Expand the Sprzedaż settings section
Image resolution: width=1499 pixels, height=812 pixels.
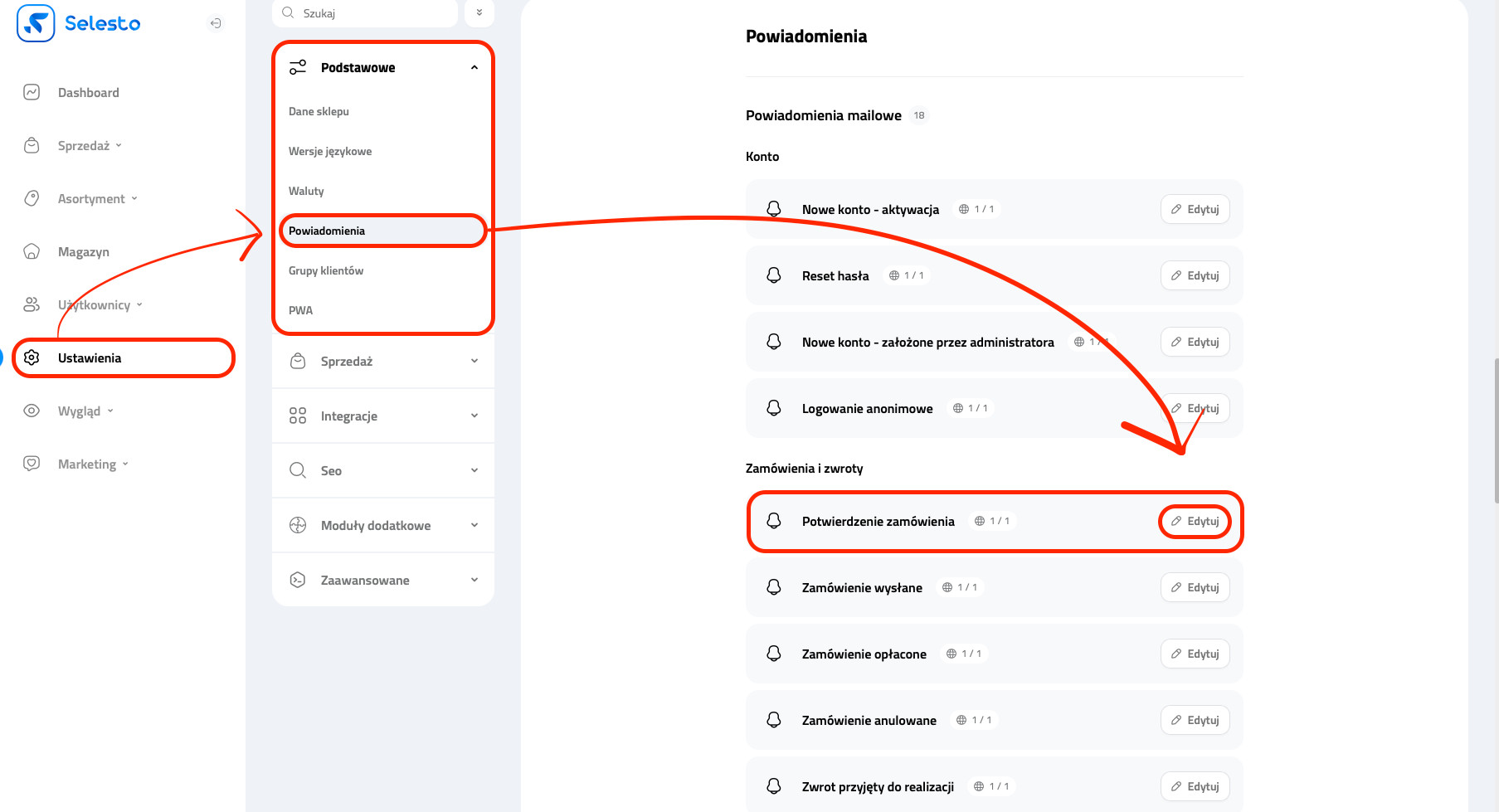(474, 361)
